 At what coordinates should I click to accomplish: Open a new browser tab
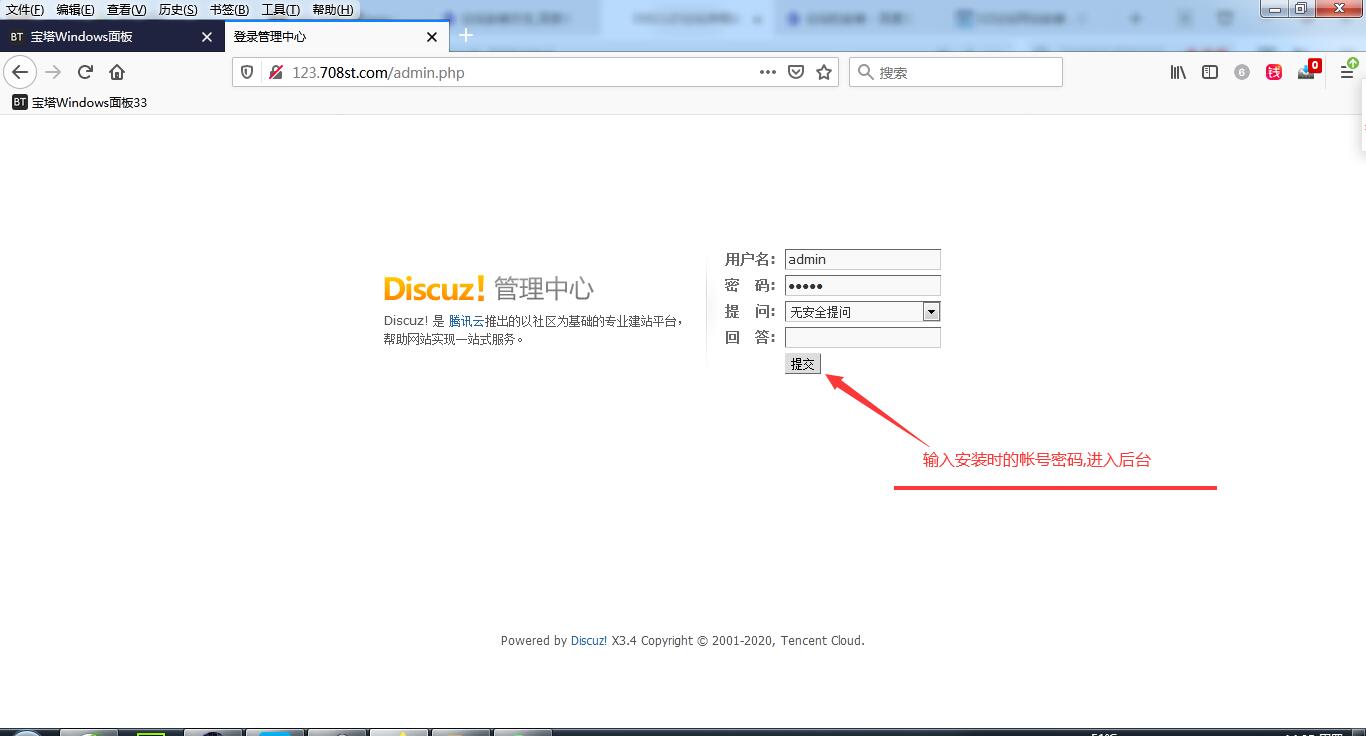click(466, 36)
